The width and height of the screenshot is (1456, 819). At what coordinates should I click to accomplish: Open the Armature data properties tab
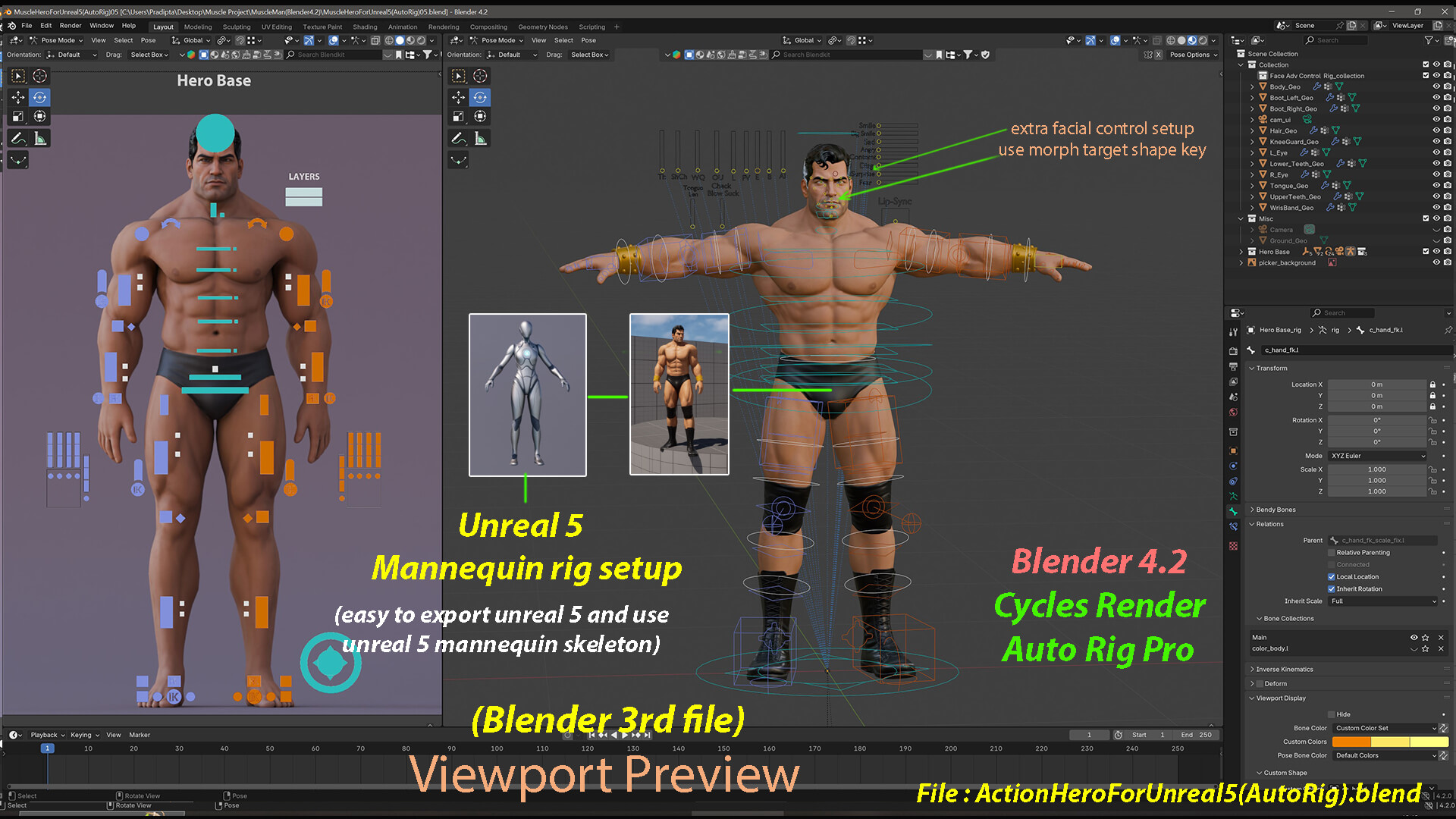(1233, 497)
